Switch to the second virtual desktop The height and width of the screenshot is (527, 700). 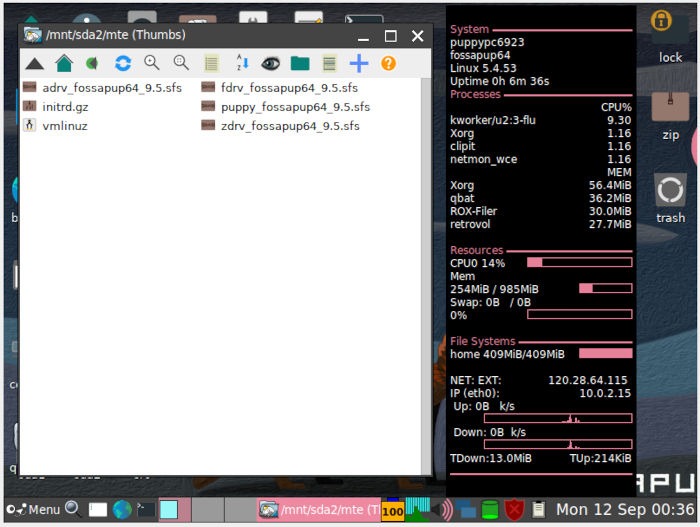point(208,510)
